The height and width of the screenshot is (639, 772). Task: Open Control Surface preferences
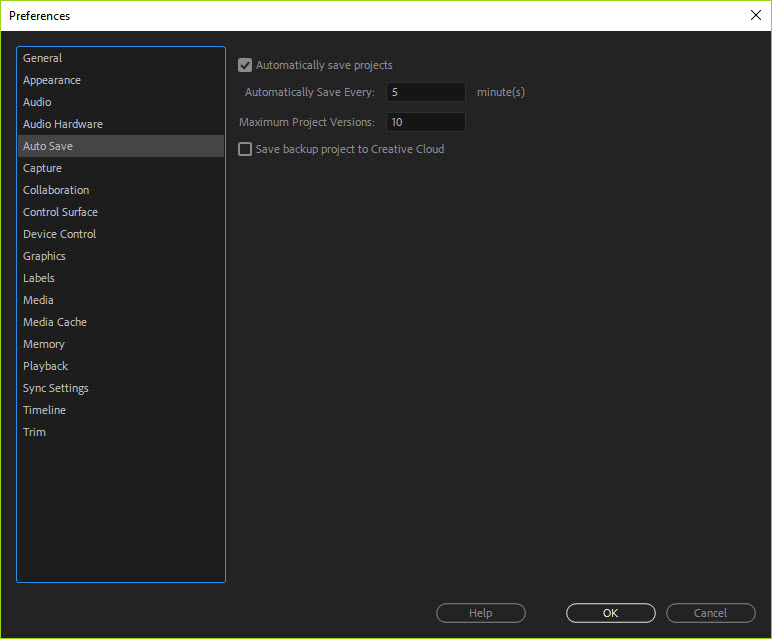[60, 212]
